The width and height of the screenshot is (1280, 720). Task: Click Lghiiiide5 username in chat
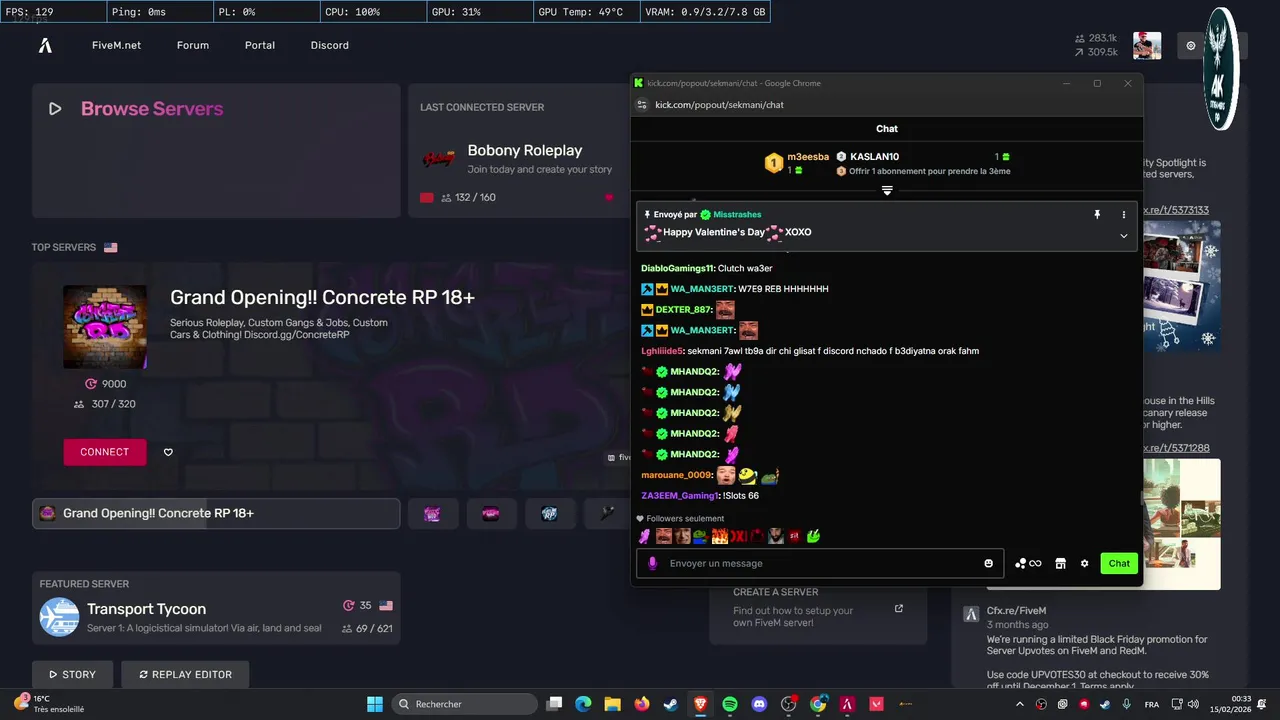661,351
